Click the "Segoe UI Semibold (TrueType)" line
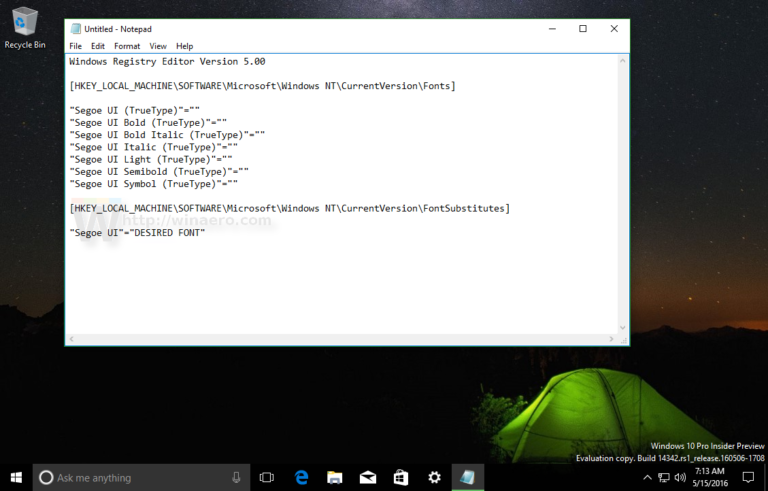The image size is (768, 491). click(159, 172)
